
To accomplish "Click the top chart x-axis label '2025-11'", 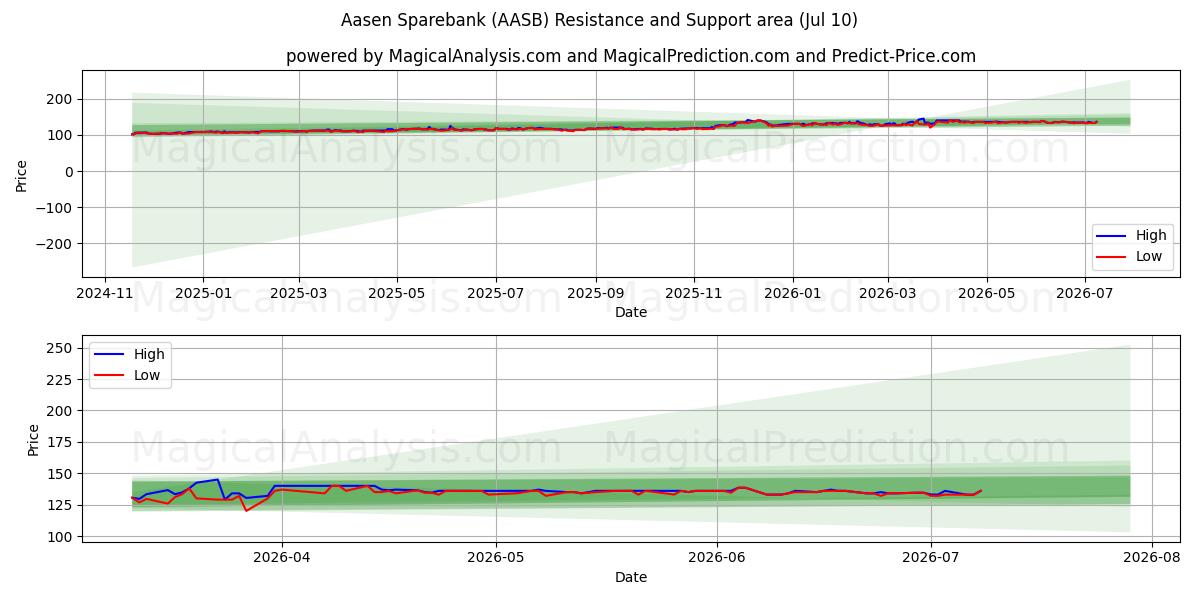I will tap(694, 295).
